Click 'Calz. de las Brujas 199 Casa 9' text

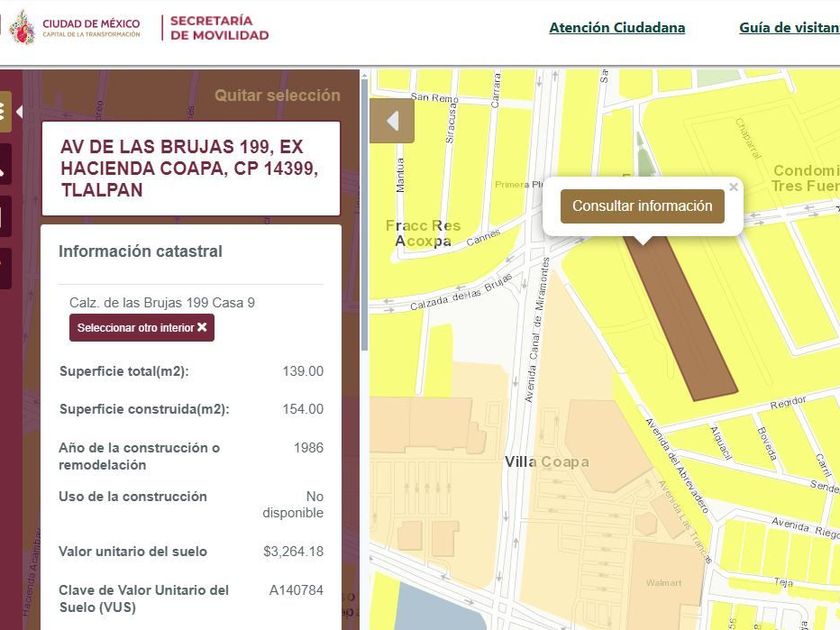(x=162, y=303)
